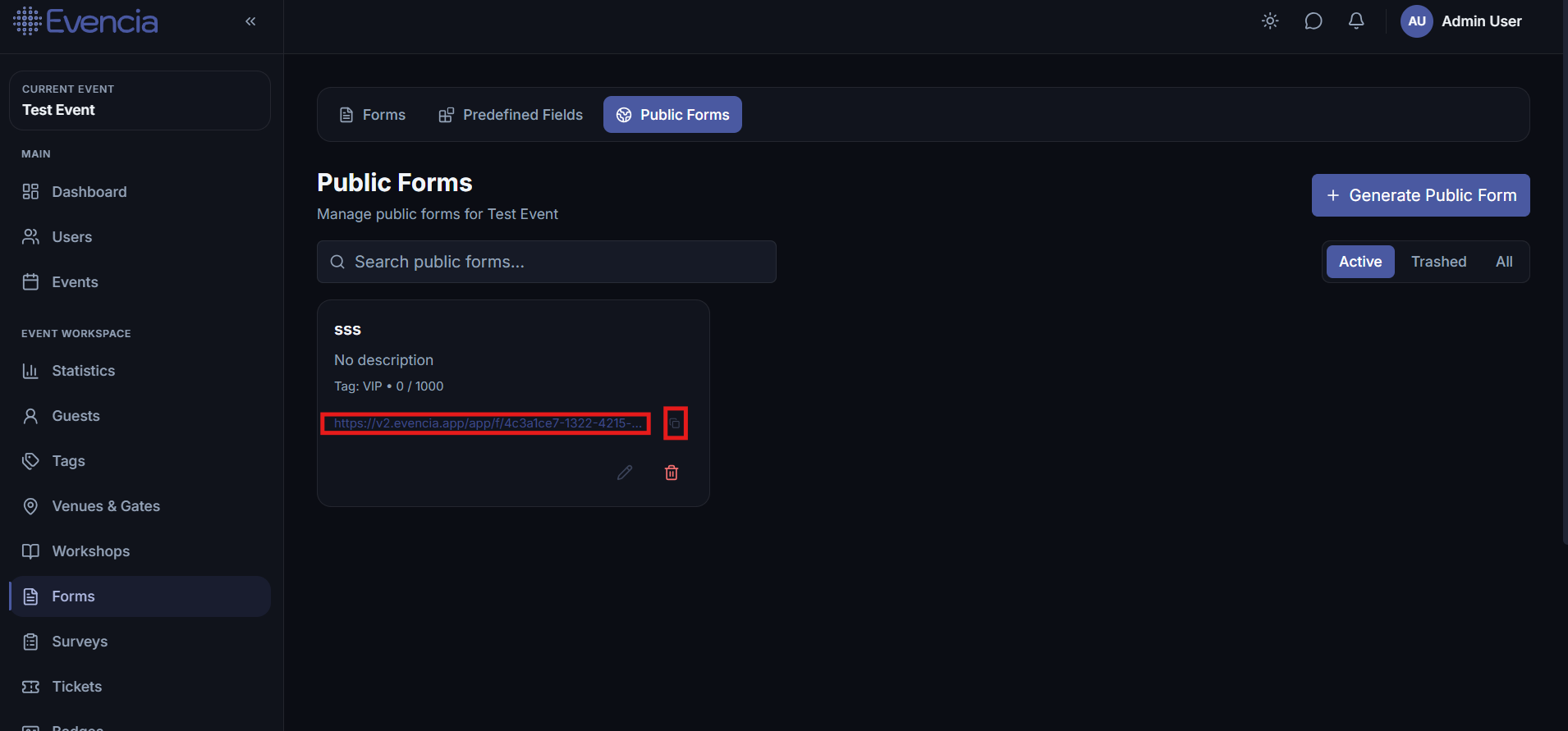Collapse sidebar with double chevron
1568x731 pixels.
[250, 21]
